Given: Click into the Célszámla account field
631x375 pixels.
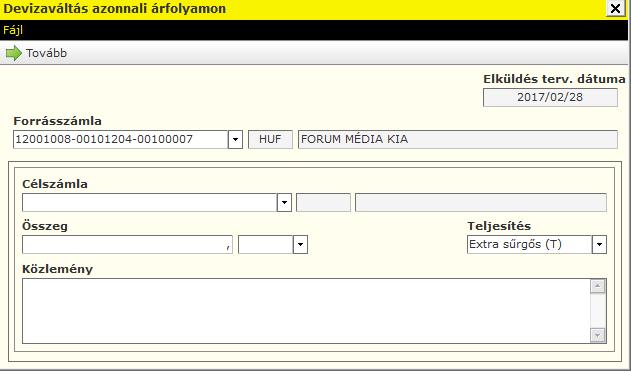Looking at the screenshot, I should point(150,202).
